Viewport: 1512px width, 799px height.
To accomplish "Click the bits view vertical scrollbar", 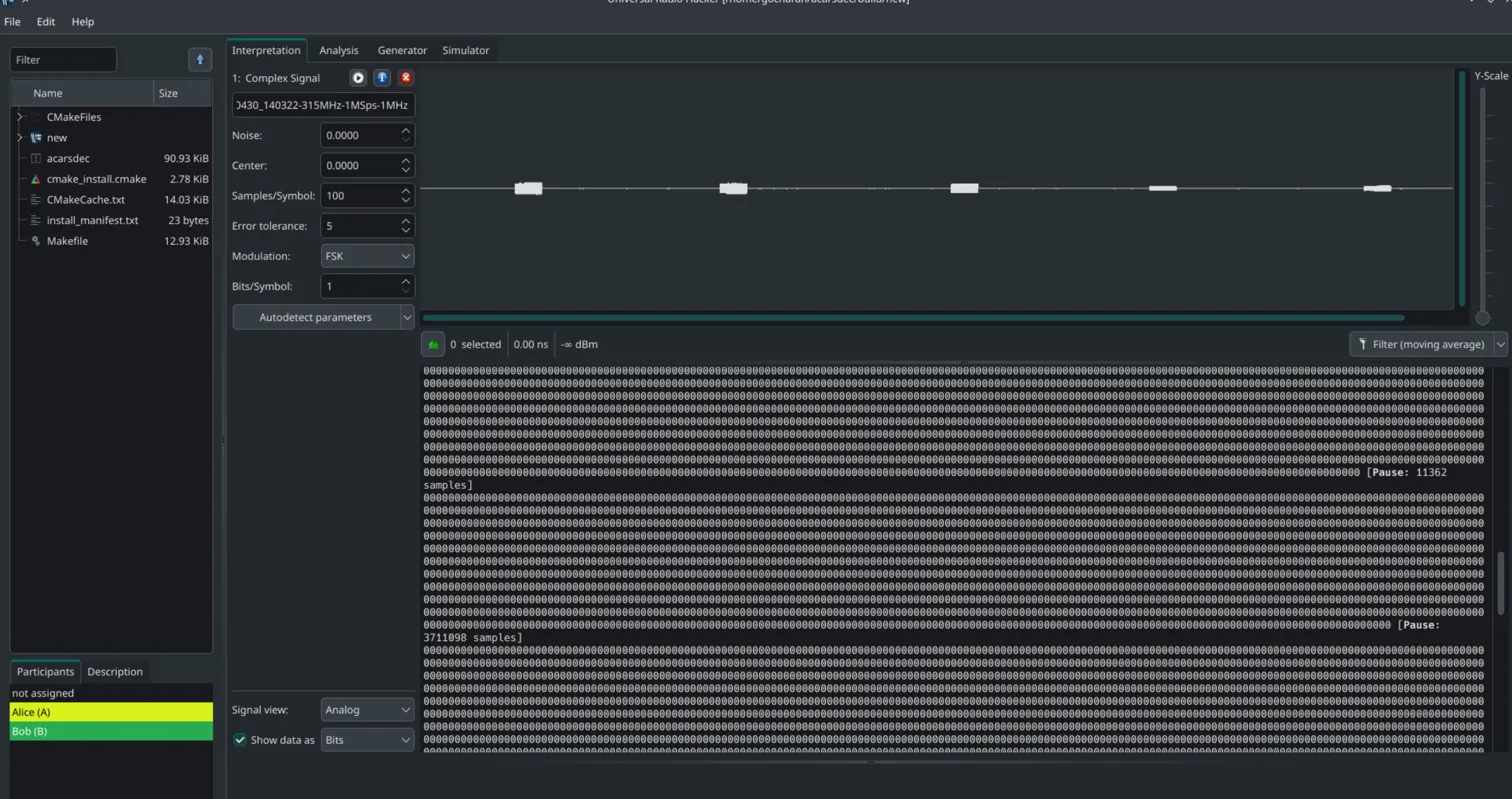I will click(1501, 582).
